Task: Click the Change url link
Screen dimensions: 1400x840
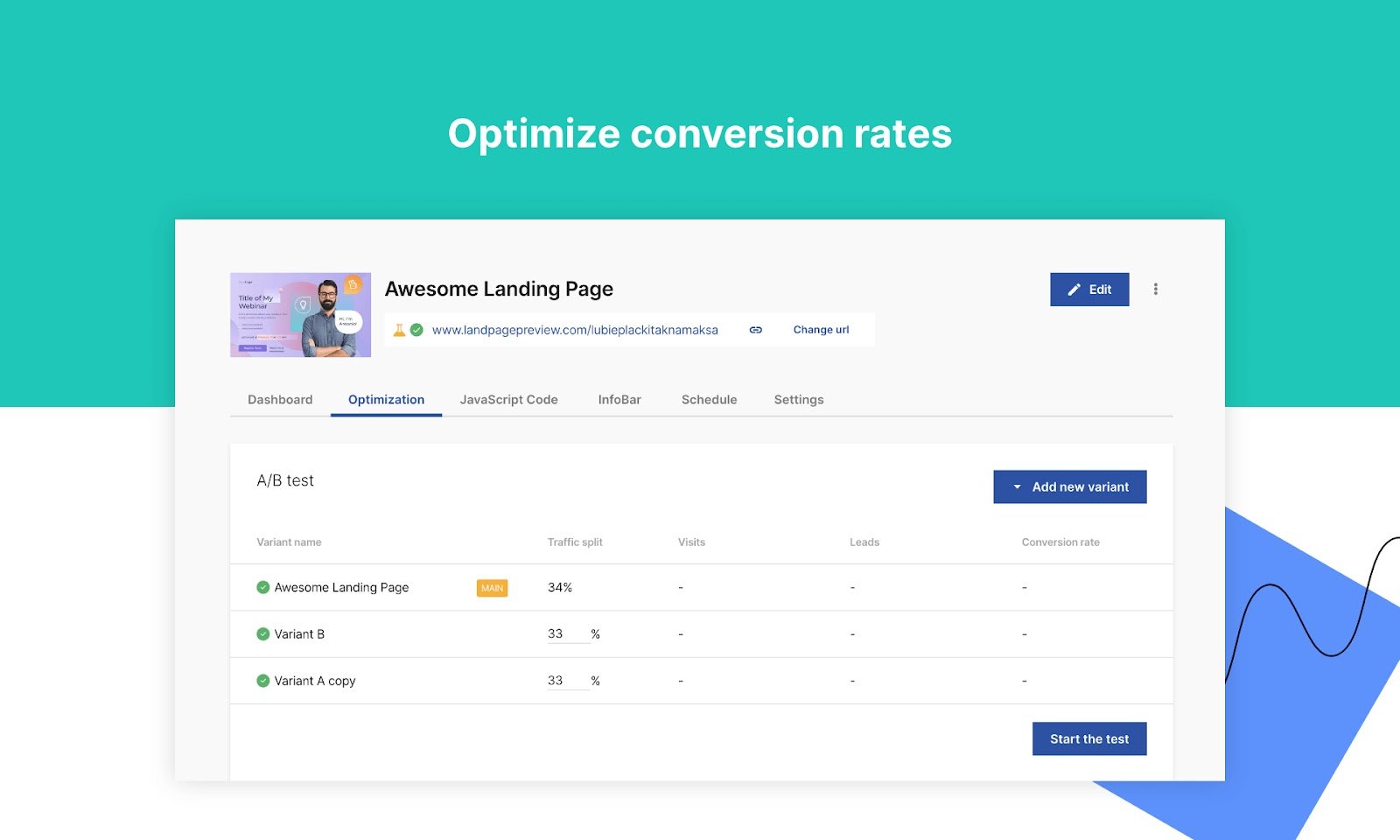Action: (821, 330)
